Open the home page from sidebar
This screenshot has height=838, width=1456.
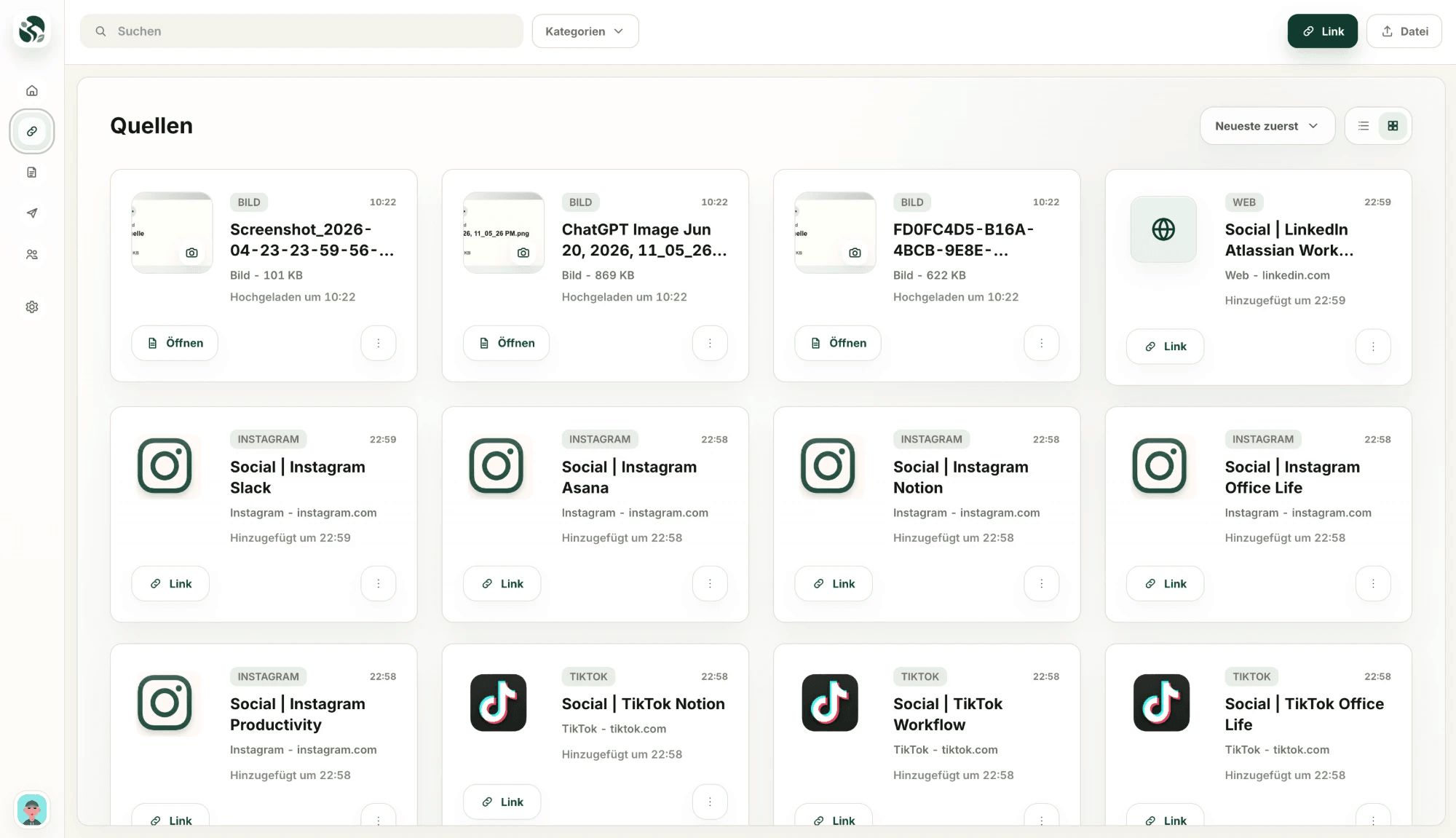tap(32, 91)
